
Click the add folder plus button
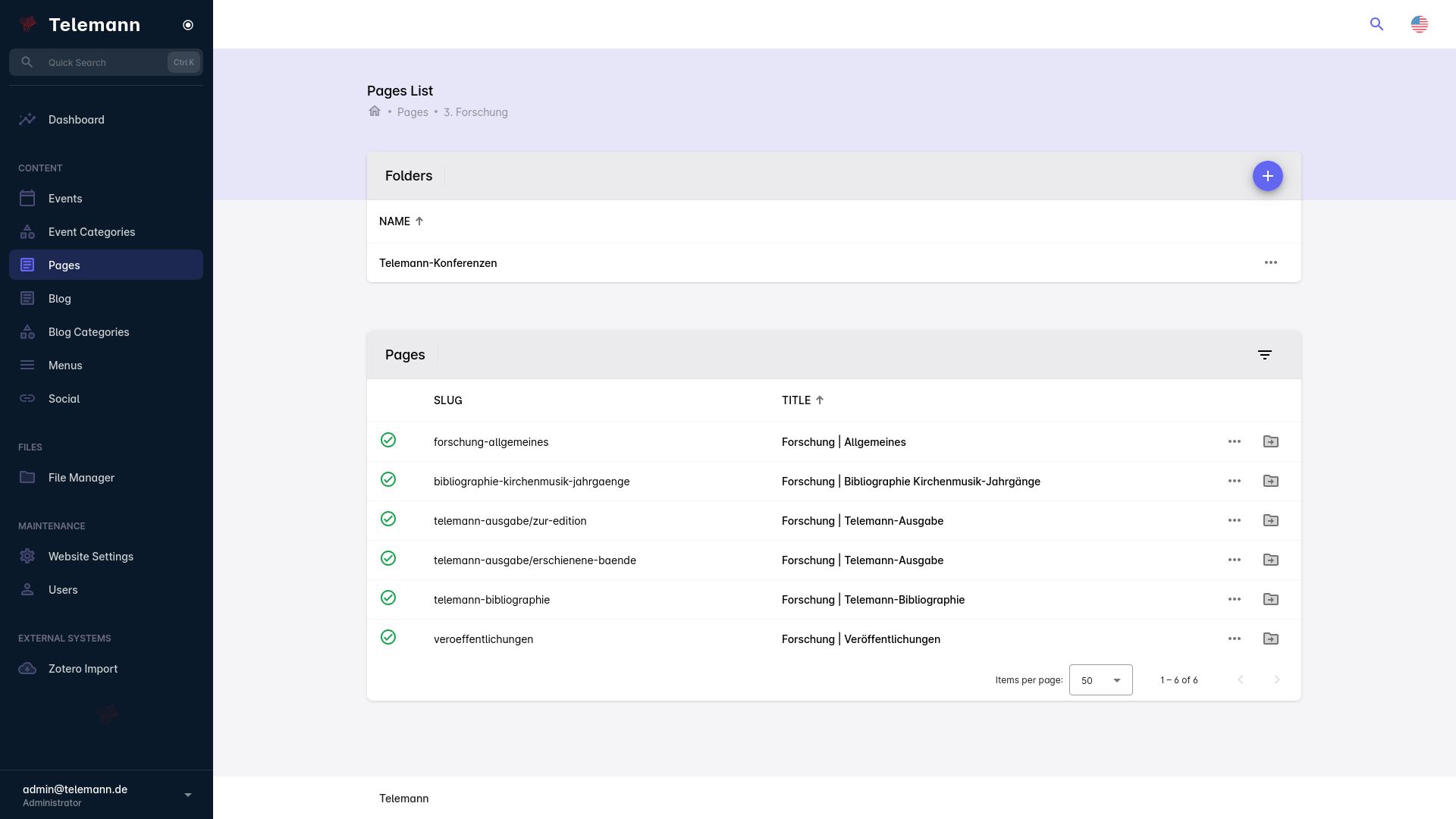(1267, 176)
